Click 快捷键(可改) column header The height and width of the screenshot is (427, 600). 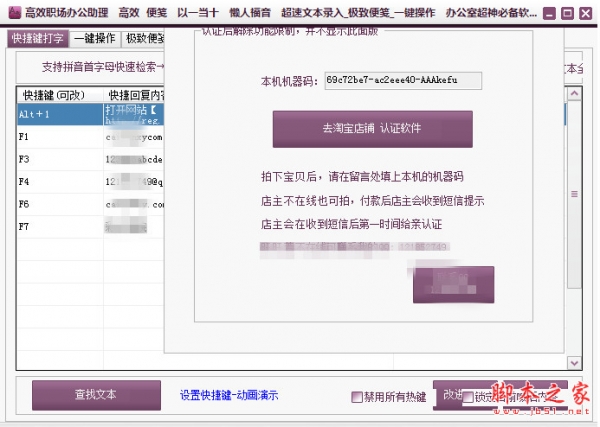click(60, 95)
